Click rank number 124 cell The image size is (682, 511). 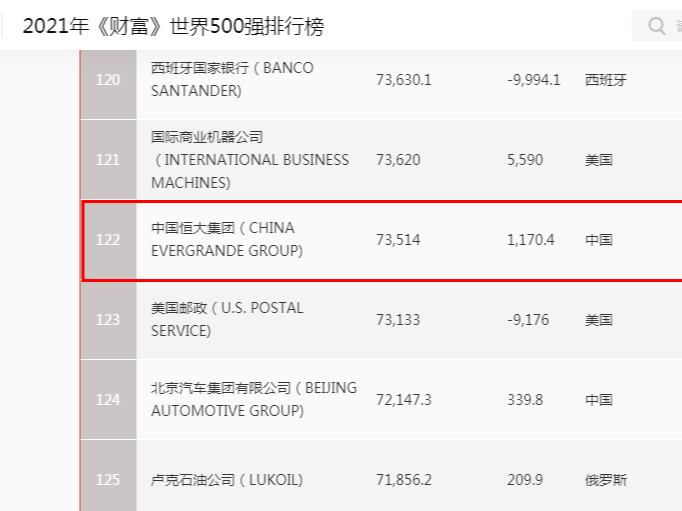click(108, 400)
